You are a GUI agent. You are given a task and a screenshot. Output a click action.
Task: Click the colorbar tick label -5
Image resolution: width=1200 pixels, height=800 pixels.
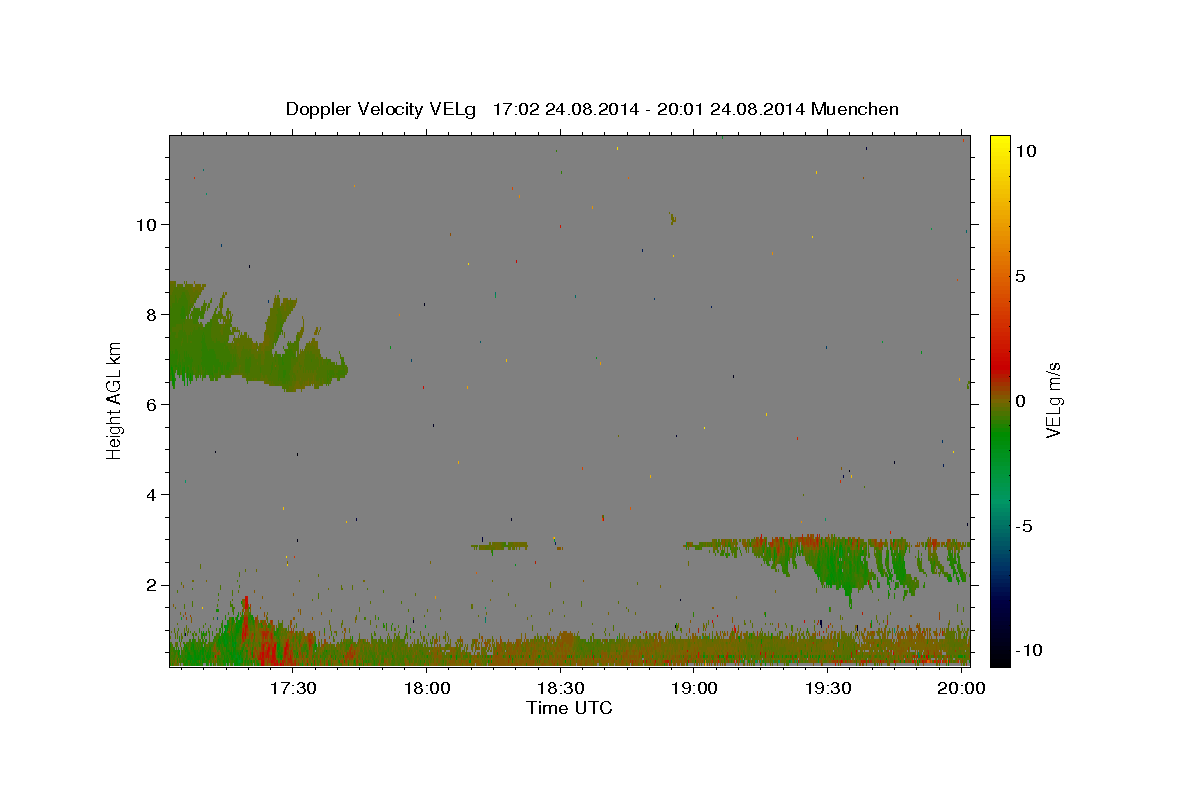[x=1024, y=526]
